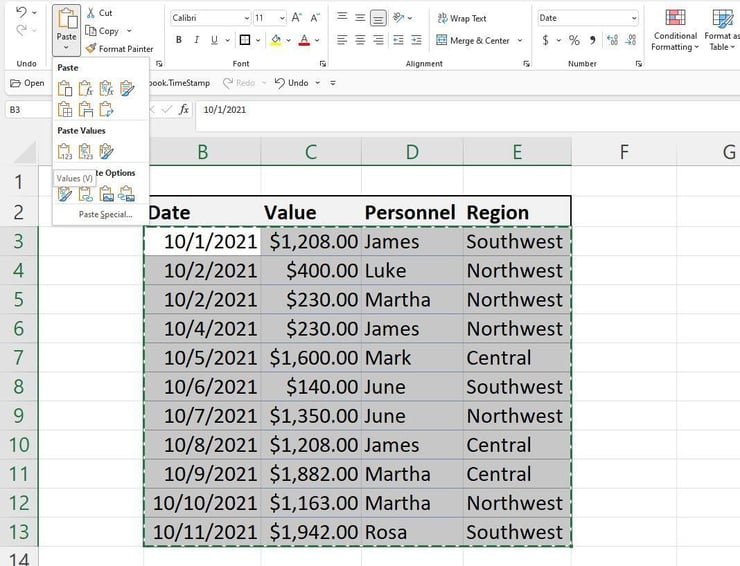Choose the Transpose paste option

click(106, 109)
